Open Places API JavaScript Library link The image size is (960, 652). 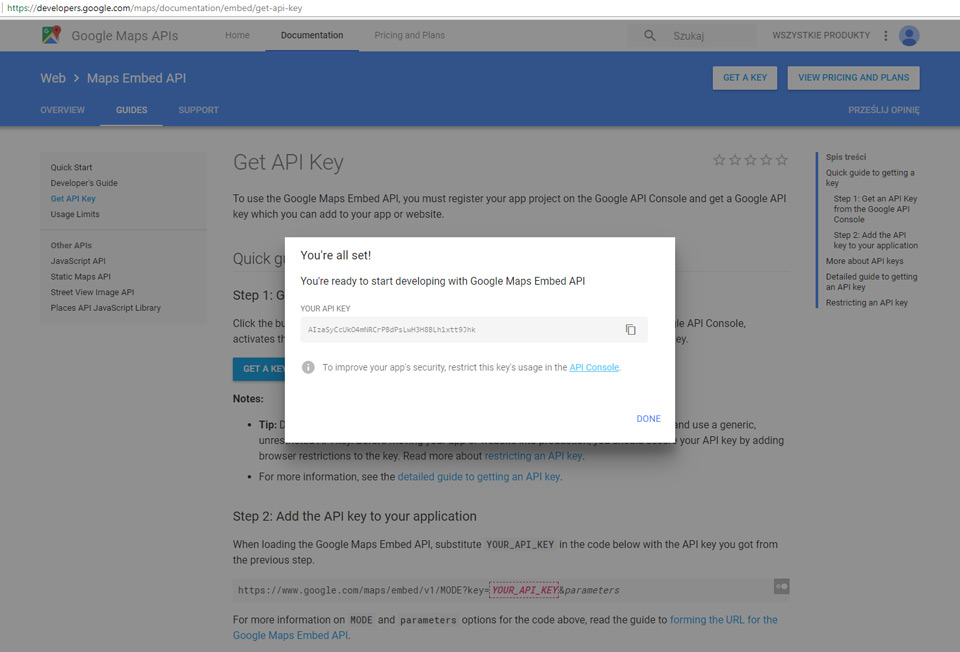[105, 308]
